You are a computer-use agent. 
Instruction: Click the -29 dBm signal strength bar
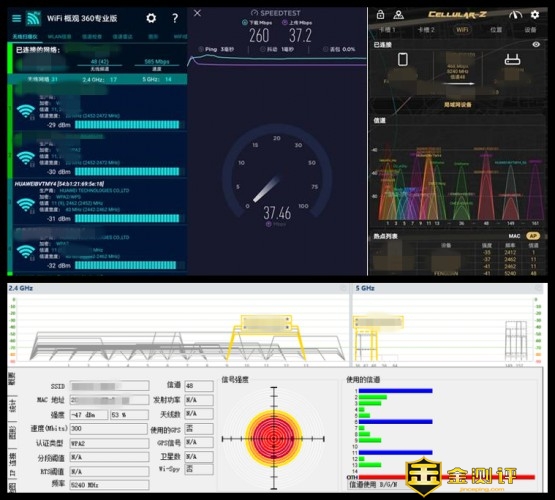pyautogui.click(x=127, y=125)
